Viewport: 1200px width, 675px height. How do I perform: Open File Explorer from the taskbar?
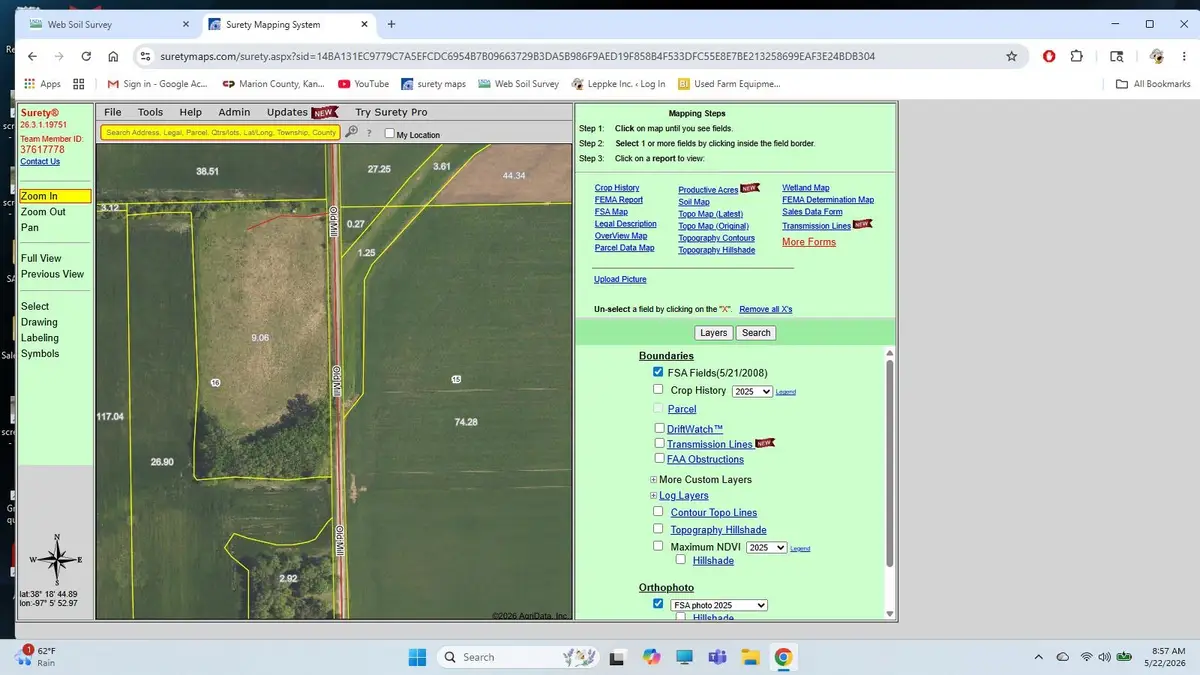(x=750, y=657)
